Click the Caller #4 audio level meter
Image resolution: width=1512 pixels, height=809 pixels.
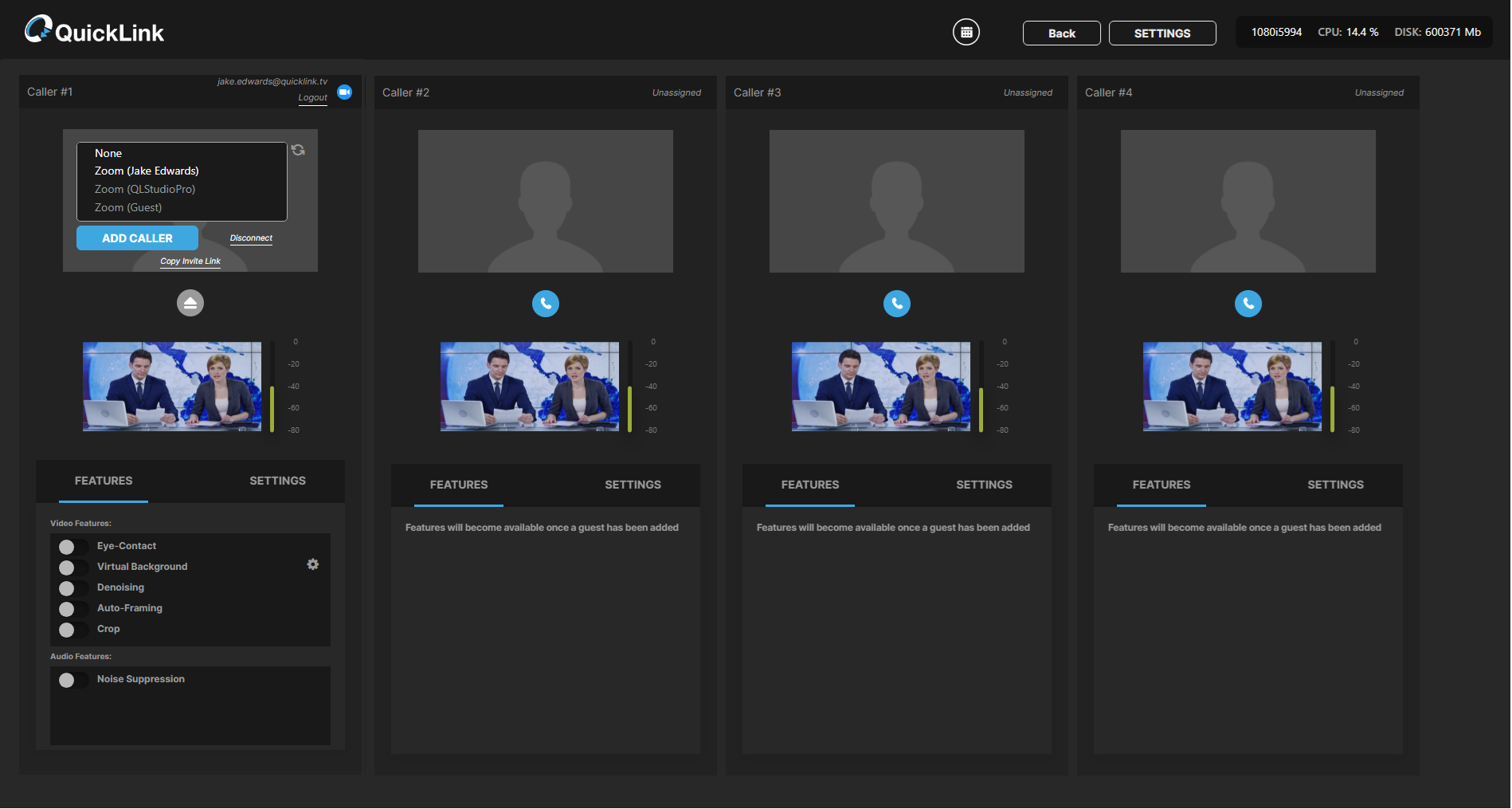[x=1333, y=387]
